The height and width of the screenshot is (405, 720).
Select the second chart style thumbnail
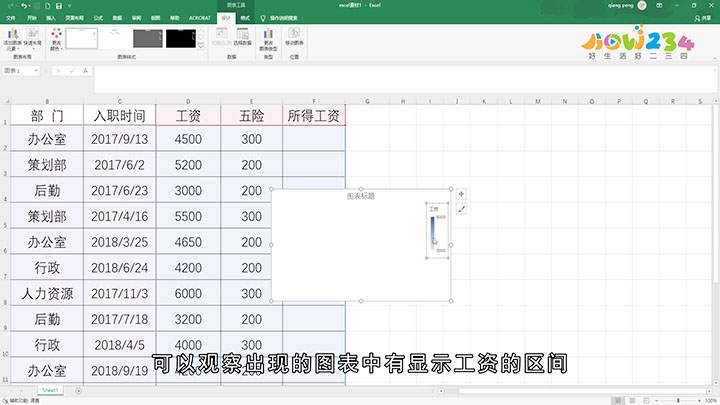[115, 38]
